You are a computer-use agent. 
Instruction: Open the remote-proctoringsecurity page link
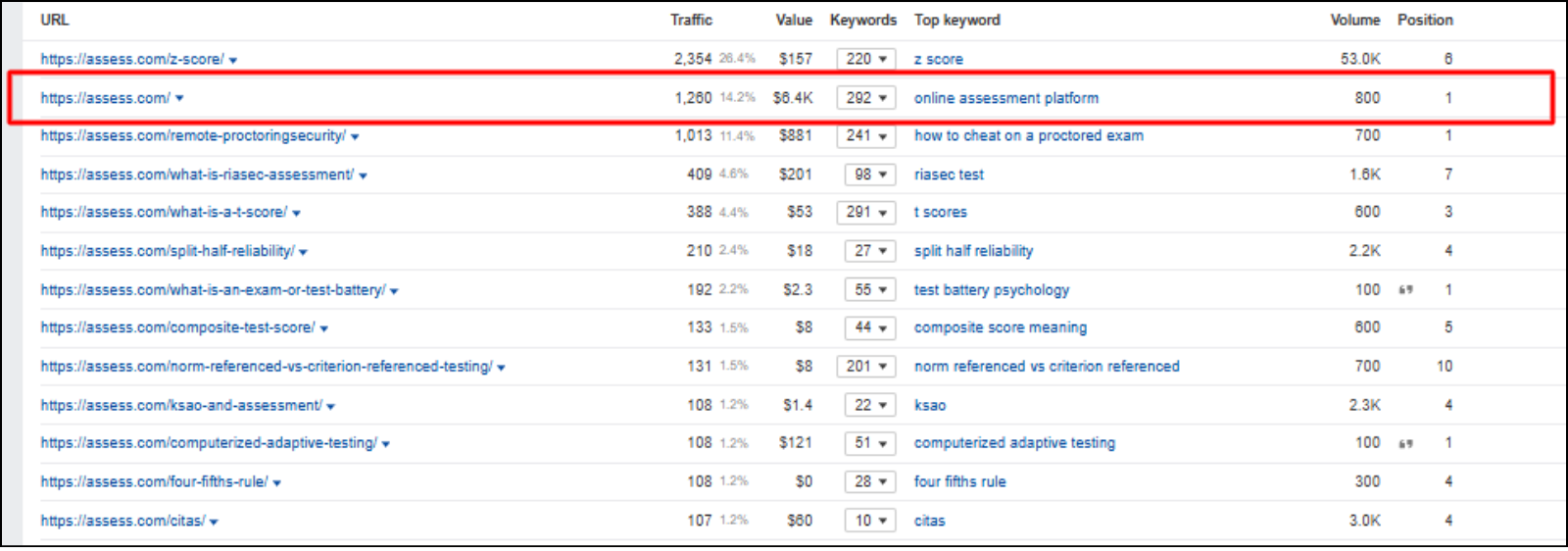click(x=193, y=135)
